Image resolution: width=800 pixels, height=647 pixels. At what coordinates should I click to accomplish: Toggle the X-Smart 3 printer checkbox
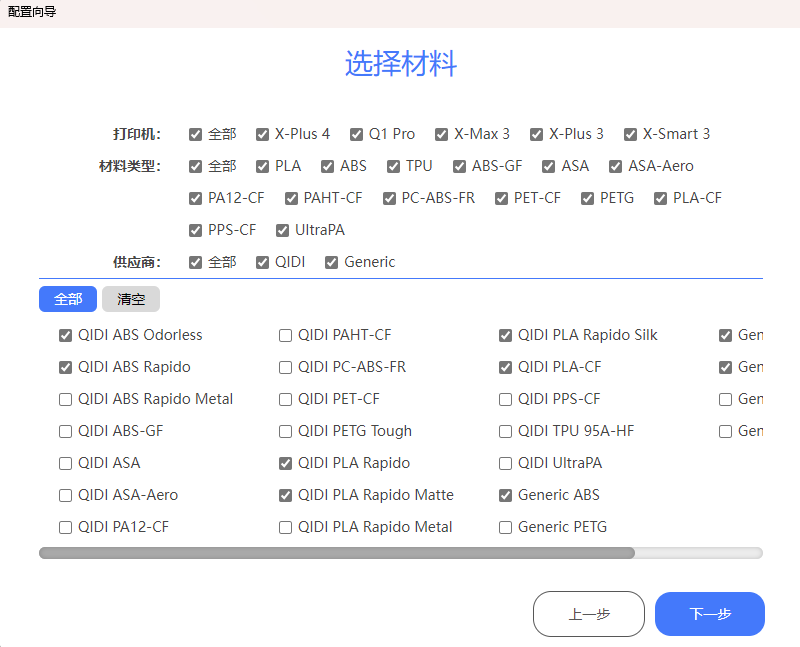point(631,134)
